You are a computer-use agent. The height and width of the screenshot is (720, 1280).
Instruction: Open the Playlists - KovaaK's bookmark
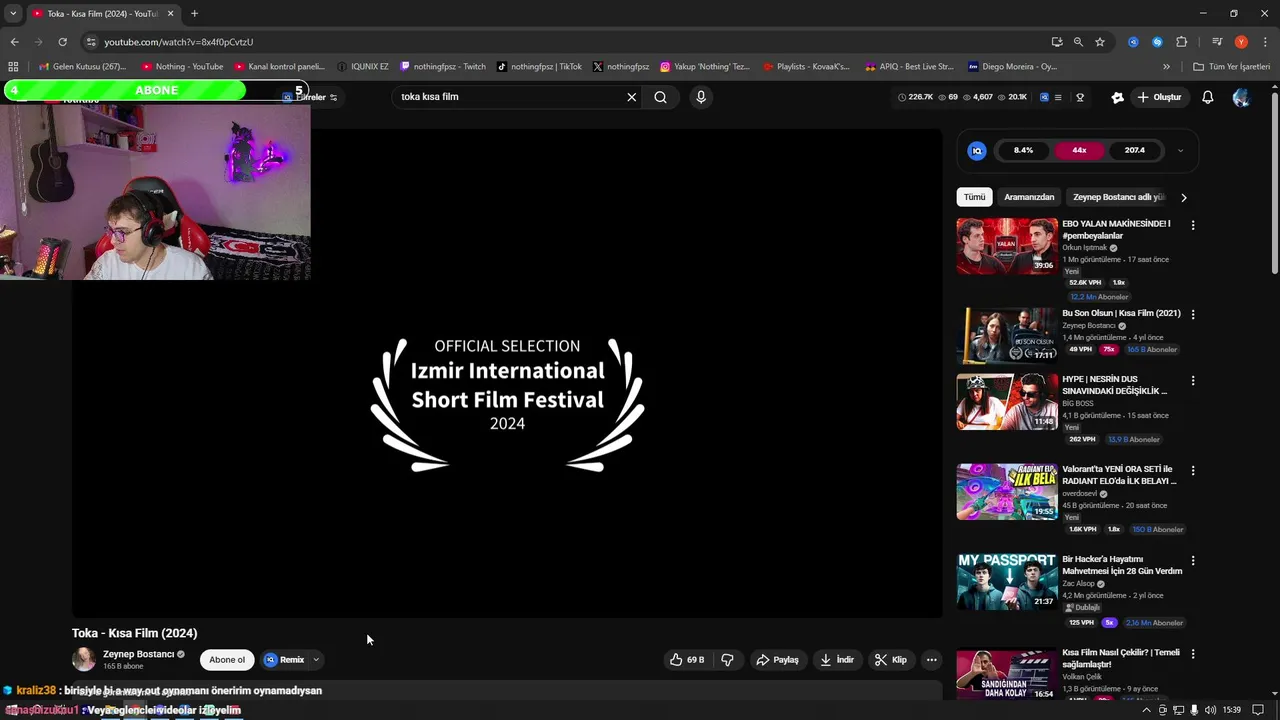coord(806,67)
